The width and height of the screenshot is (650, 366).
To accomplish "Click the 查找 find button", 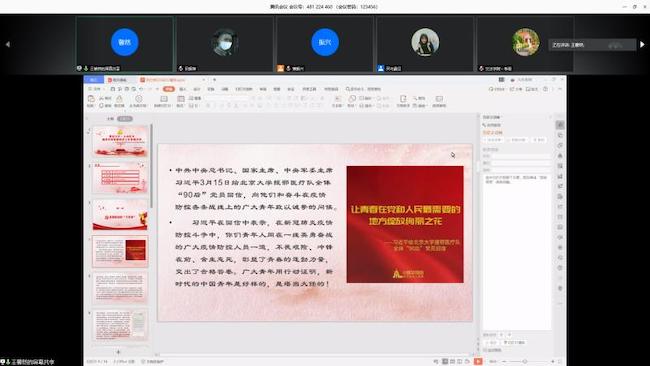I will coord(419,98).
